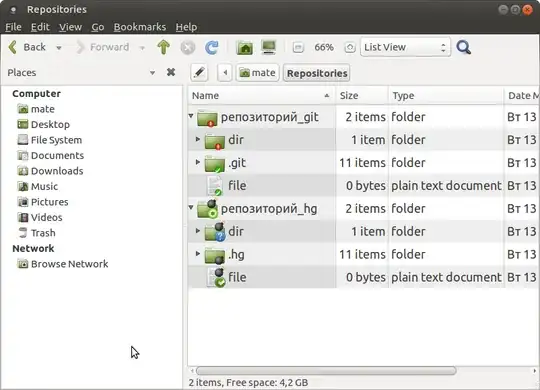Screen dimensions: 540x390
Task: Click the horizontal scrollbar thumb
Action: point(326,371)
